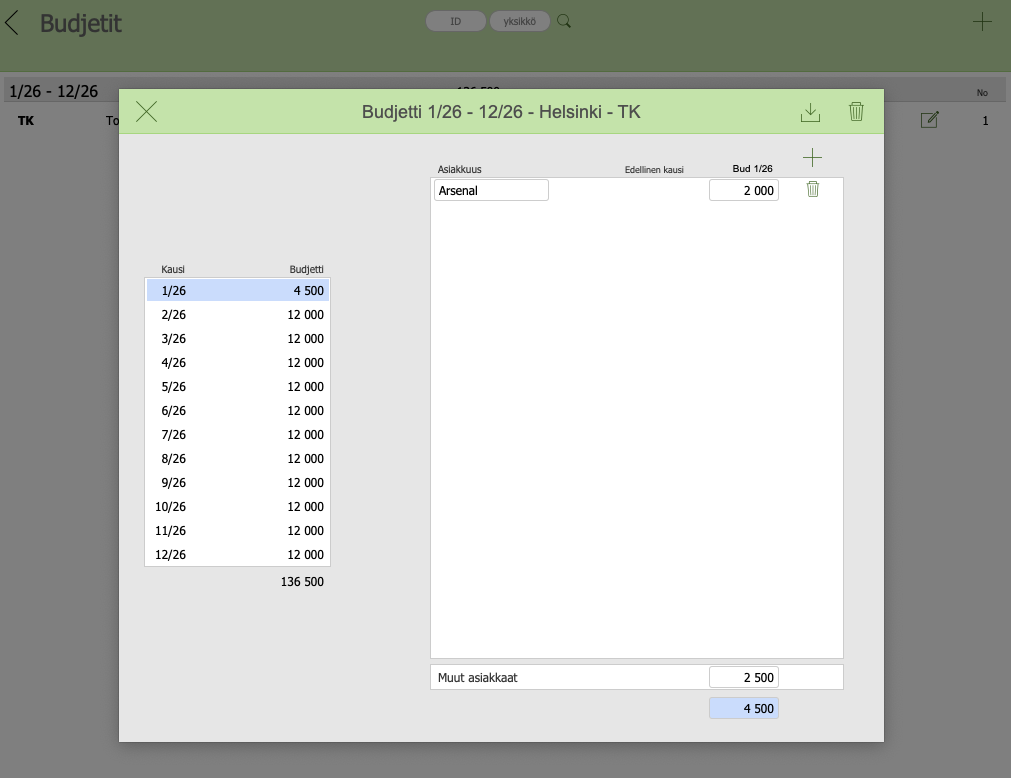Viewport: 1011px width, 778px height.
Task: Choose the 6/26 period row
Action: [238, 411]
